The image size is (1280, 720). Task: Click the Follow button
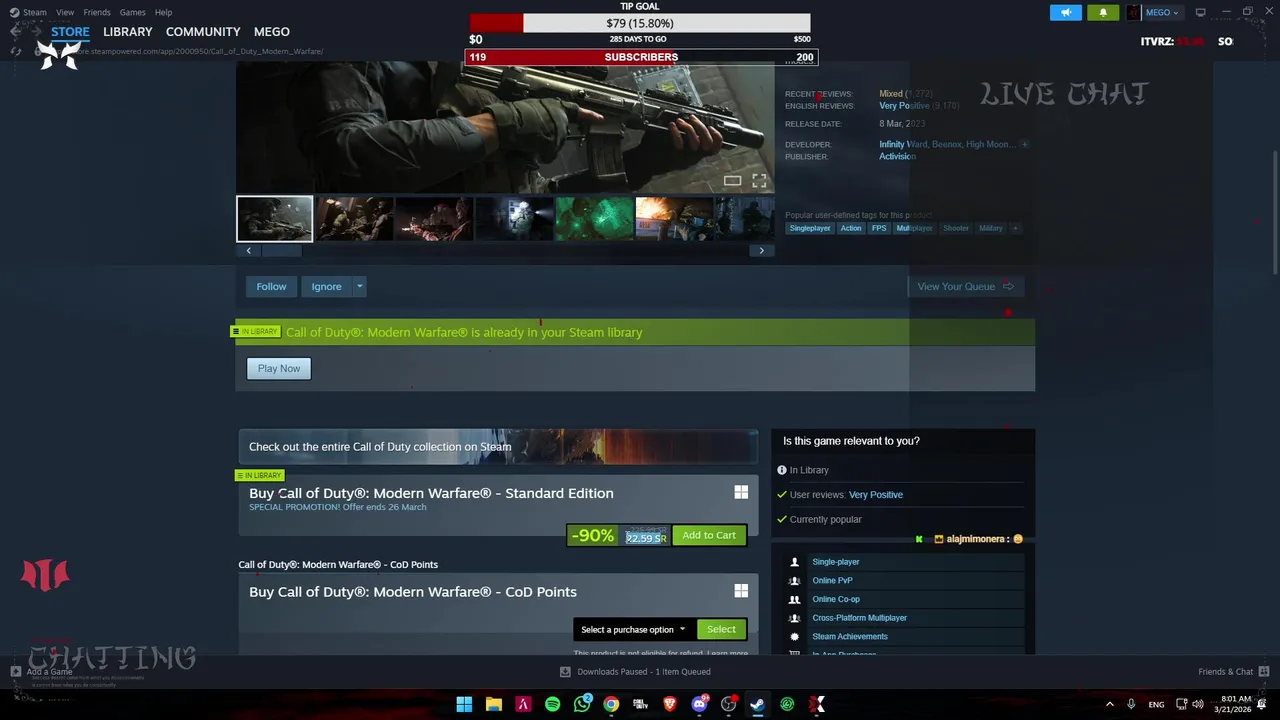point(271,287)
